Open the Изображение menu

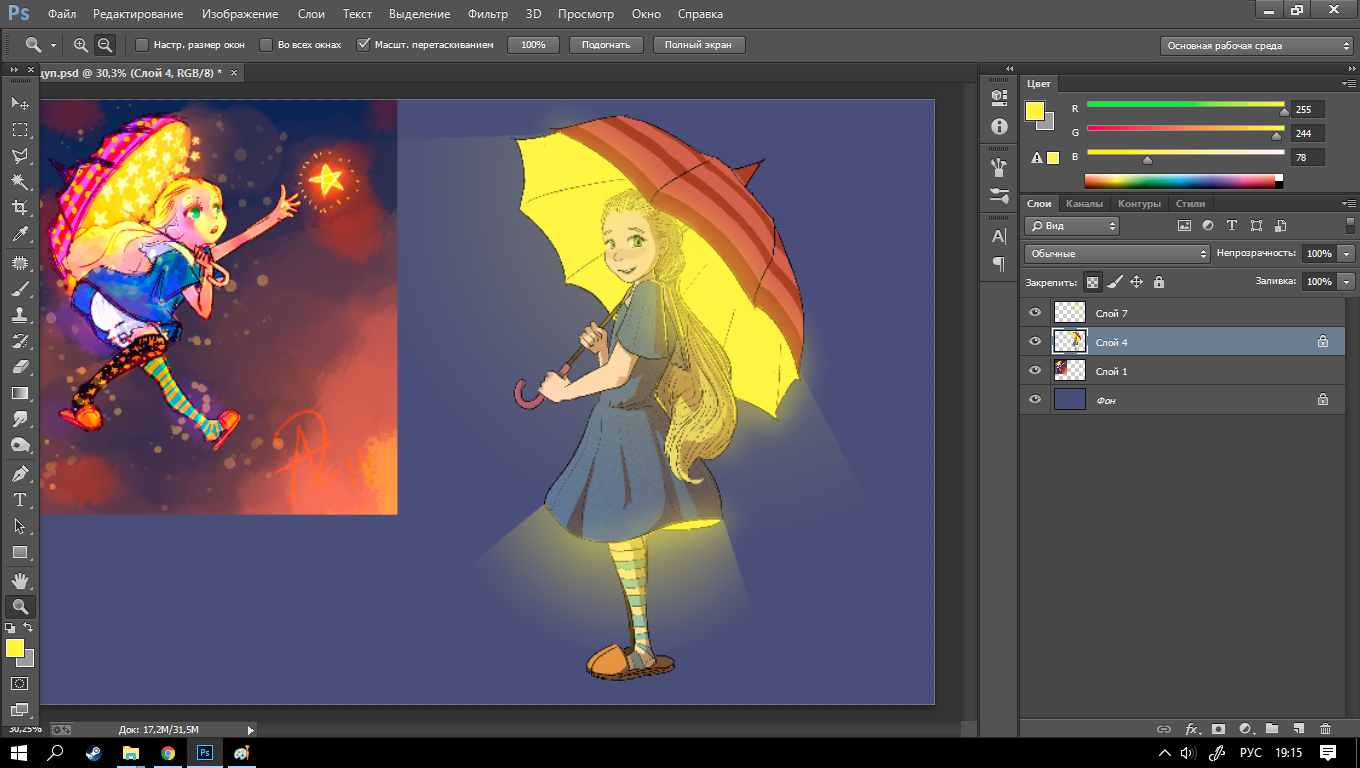[240, 14]
